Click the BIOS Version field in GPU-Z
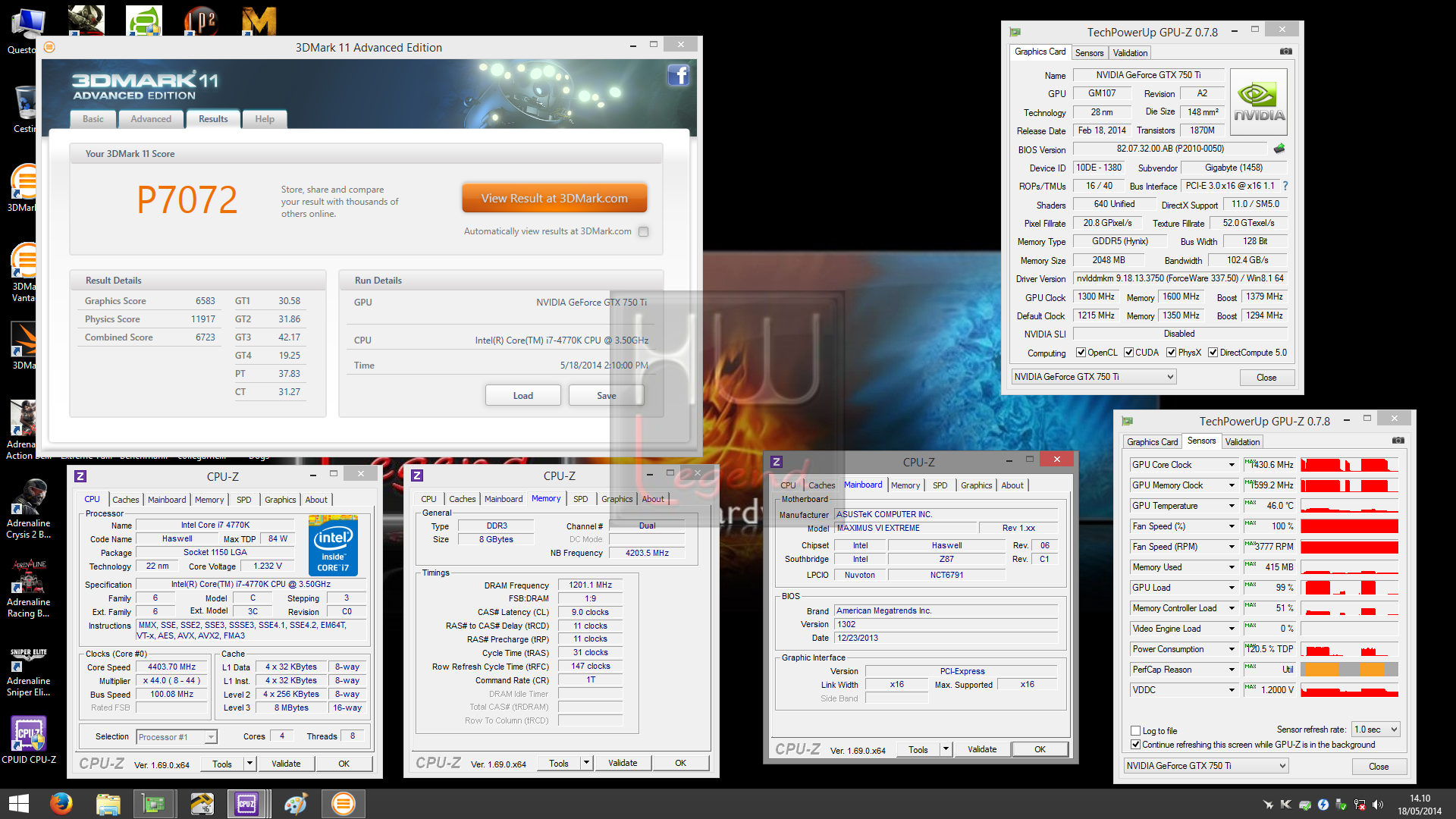The image size is (1456, 819). (x=1170, y=149)
